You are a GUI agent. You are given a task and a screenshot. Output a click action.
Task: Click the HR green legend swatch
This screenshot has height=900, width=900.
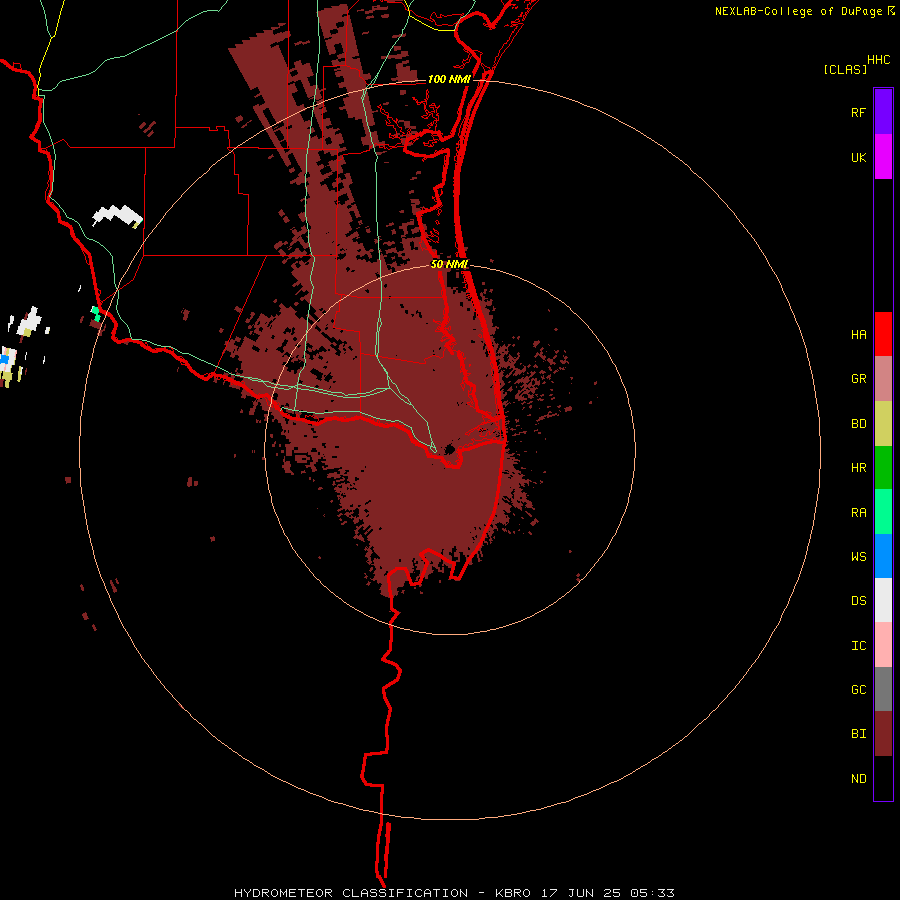pyautogui.click(x=883, y=468)
